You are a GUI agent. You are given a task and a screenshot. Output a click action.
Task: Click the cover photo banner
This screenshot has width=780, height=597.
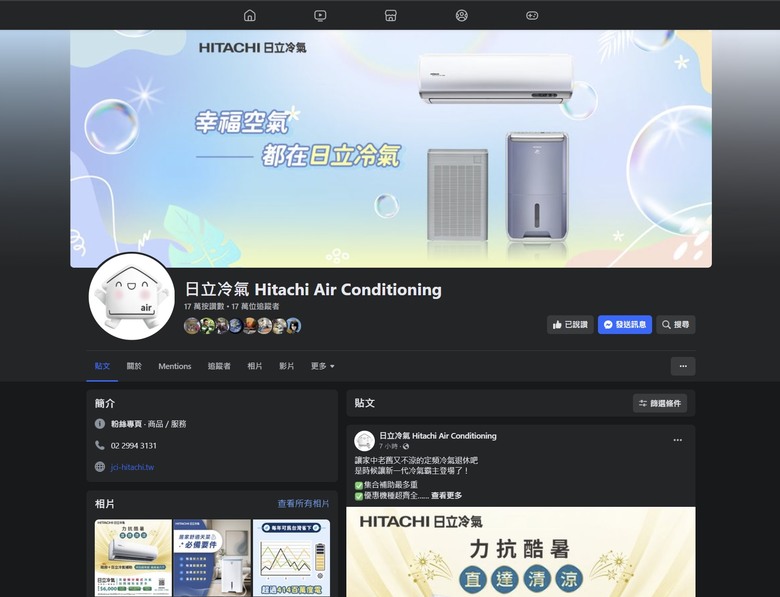[x=391, y=149]
